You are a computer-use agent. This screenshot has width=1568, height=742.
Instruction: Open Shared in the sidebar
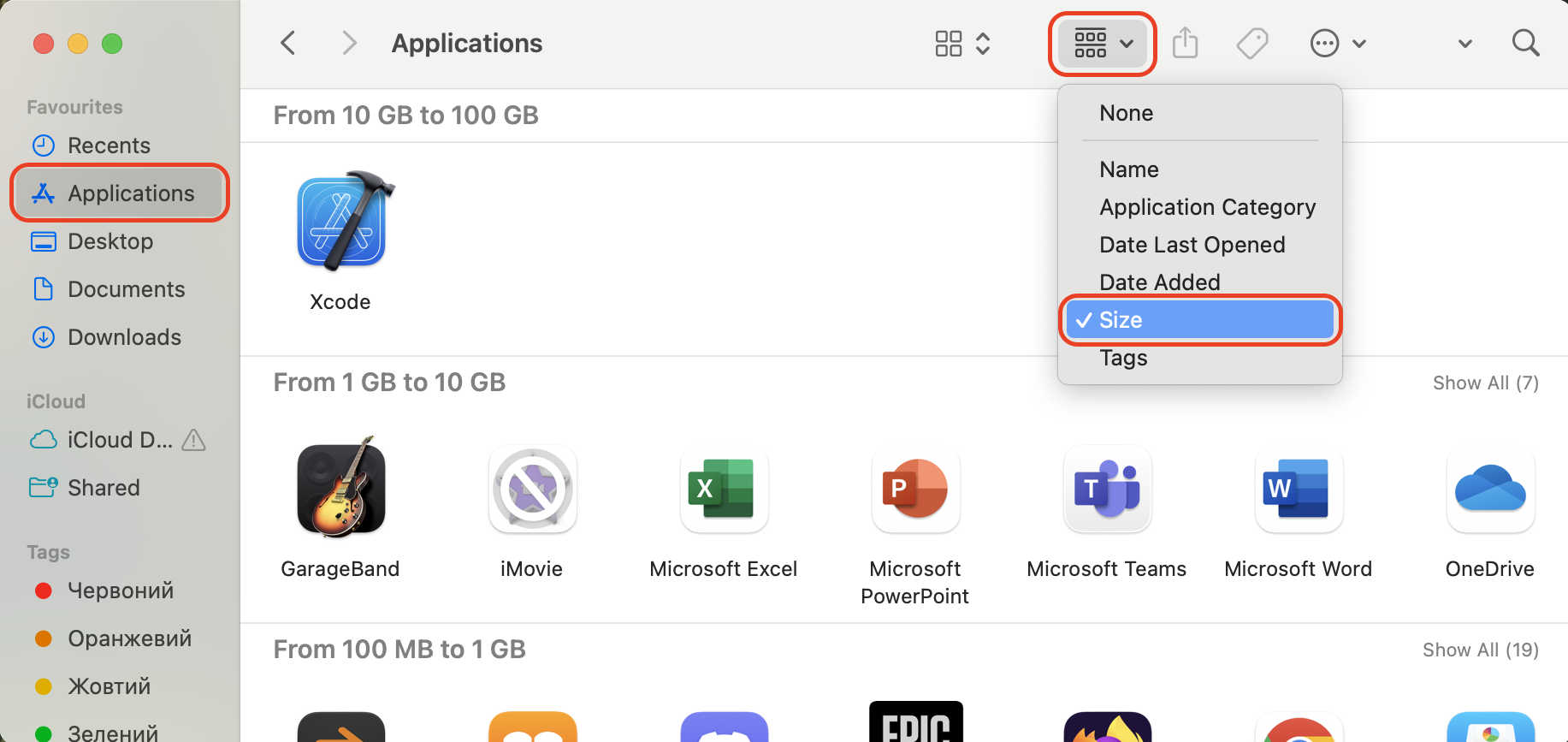[x=120, y=488]
